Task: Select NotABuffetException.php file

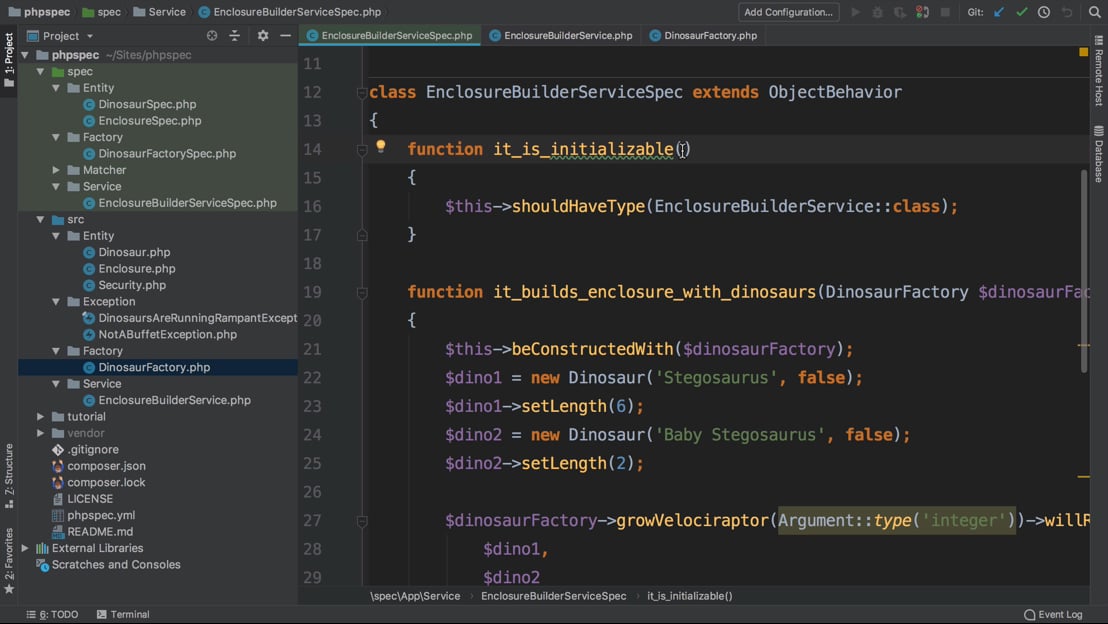Action: click(x=167, y=335)
